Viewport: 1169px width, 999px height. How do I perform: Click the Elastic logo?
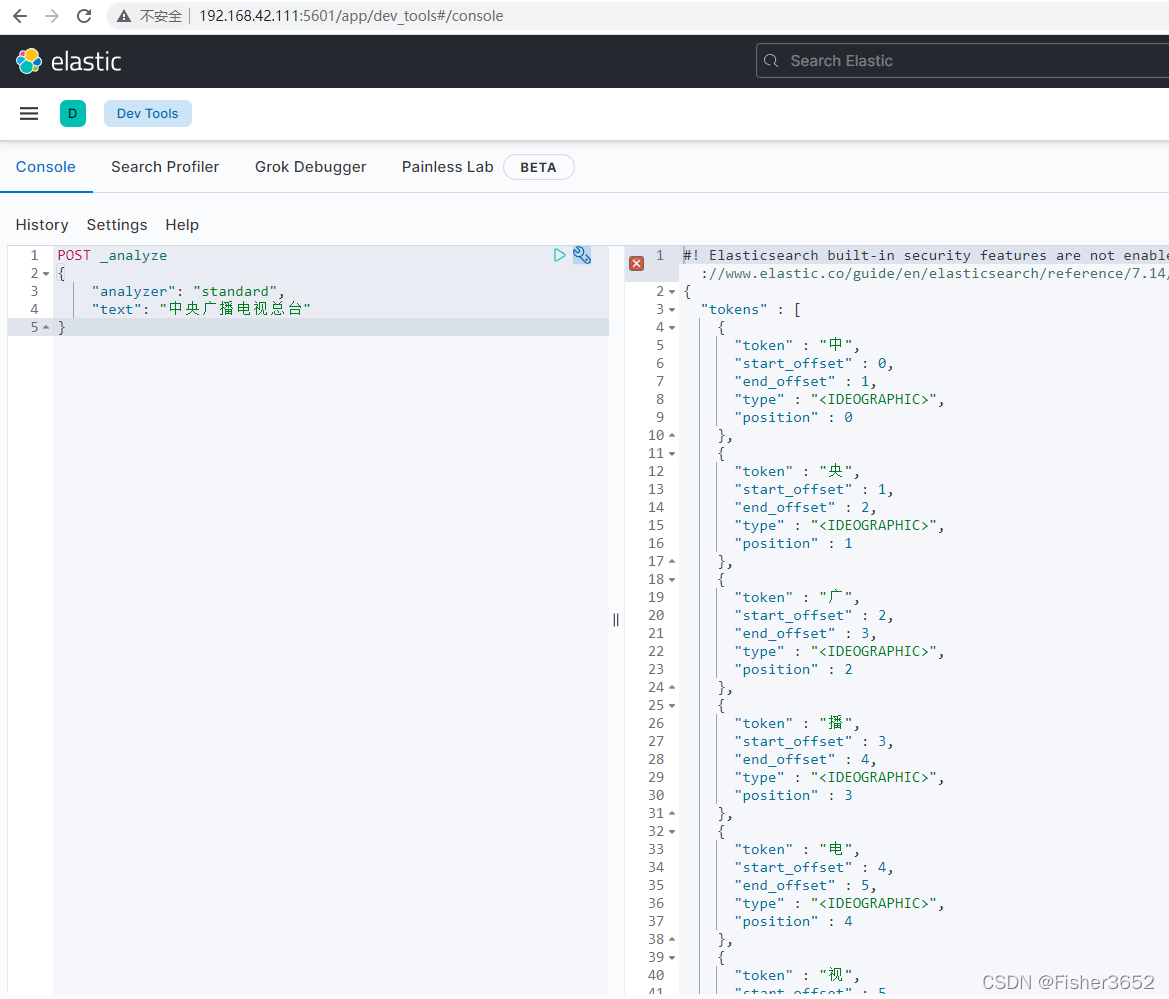pyautogui.click(x=69, y=61)
